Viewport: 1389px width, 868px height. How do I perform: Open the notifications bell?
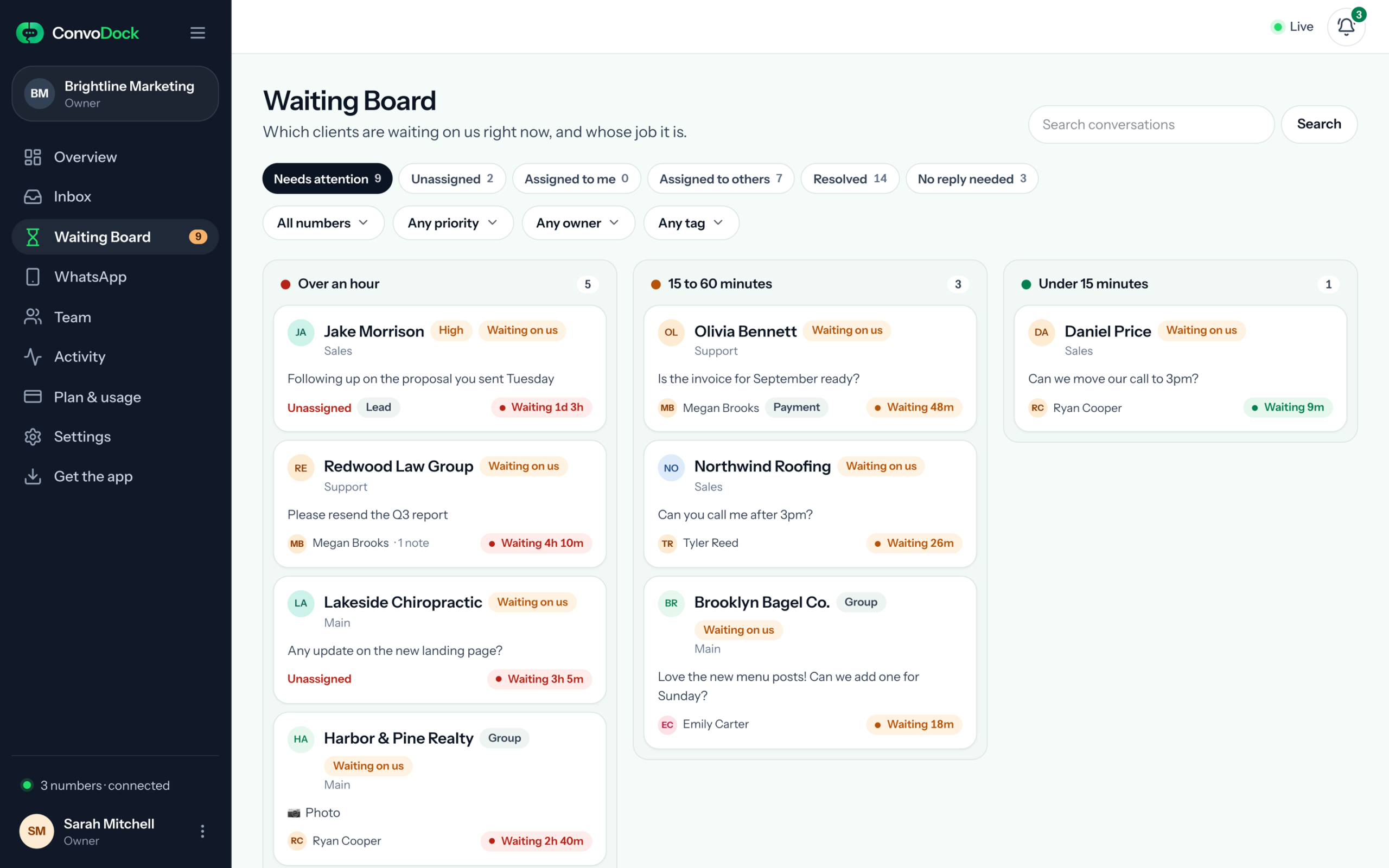pyautogui.click(x=1346, y=27)
